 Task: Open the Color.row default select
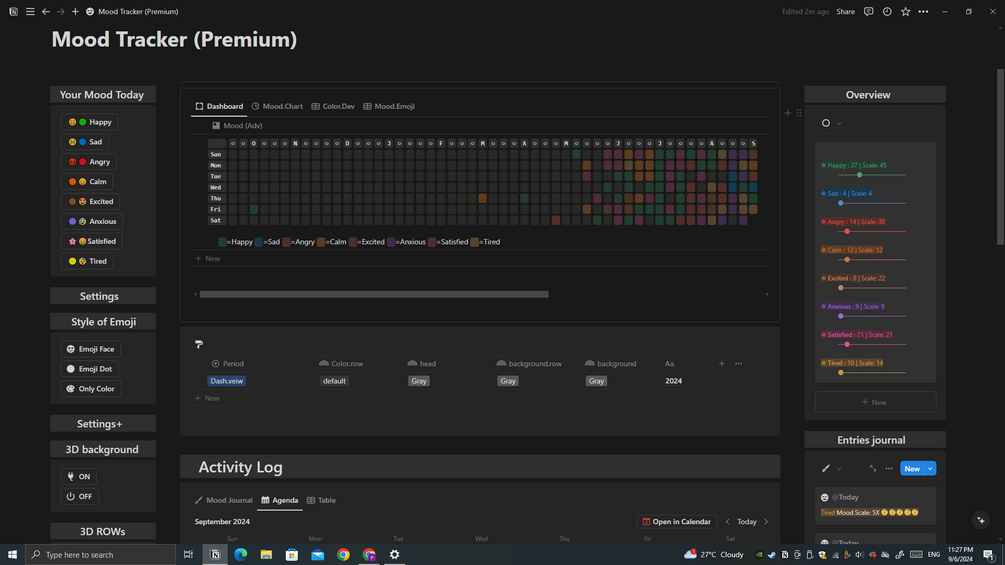335,381
